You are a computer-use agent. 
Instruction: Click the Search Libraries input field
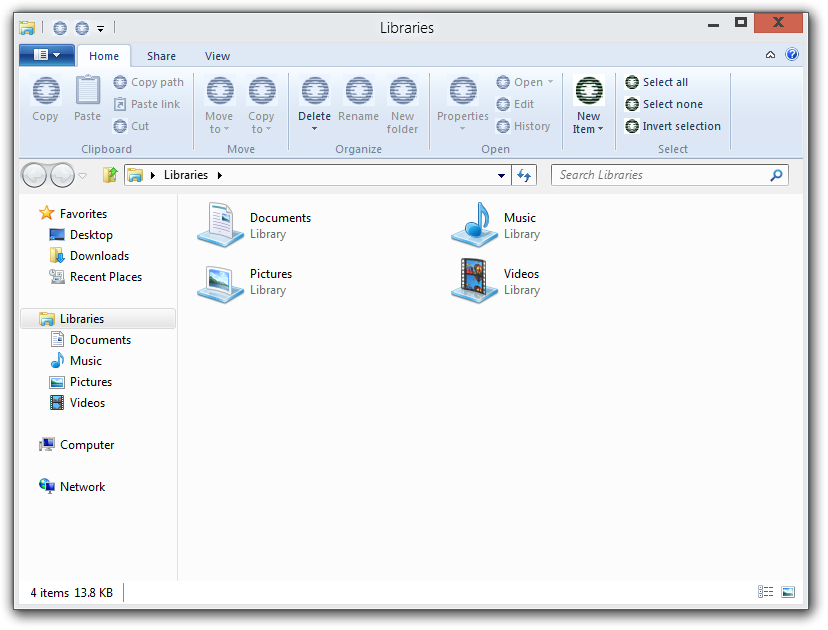coord(660,175)
